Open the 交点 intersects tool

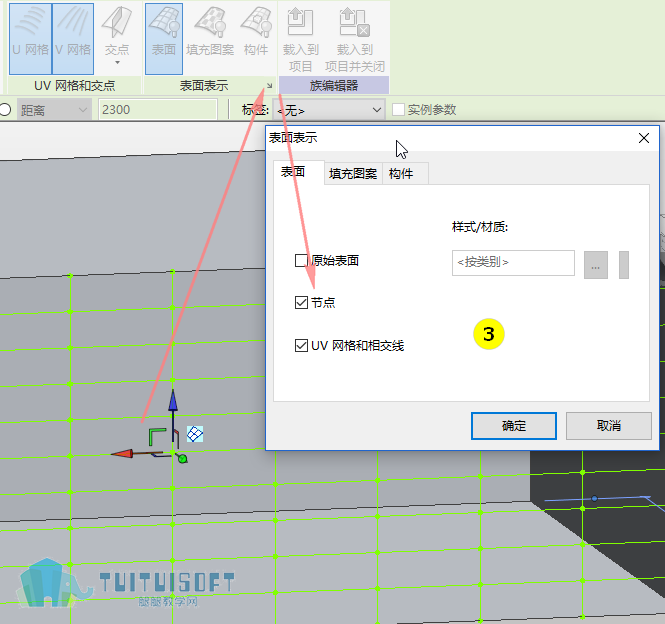(117, 36)
